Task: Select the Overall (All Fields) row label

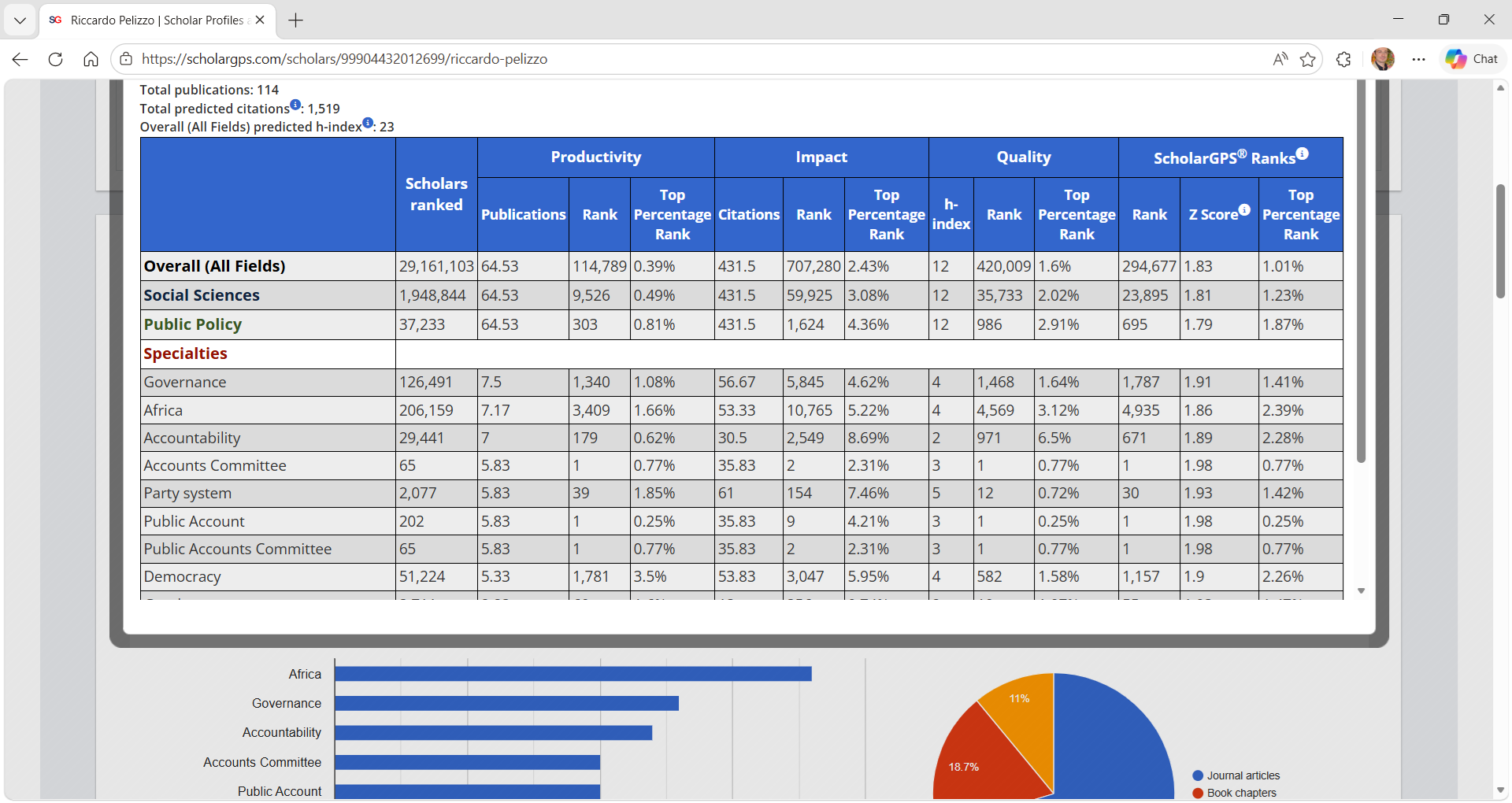Action: click(x=214, y=266)
